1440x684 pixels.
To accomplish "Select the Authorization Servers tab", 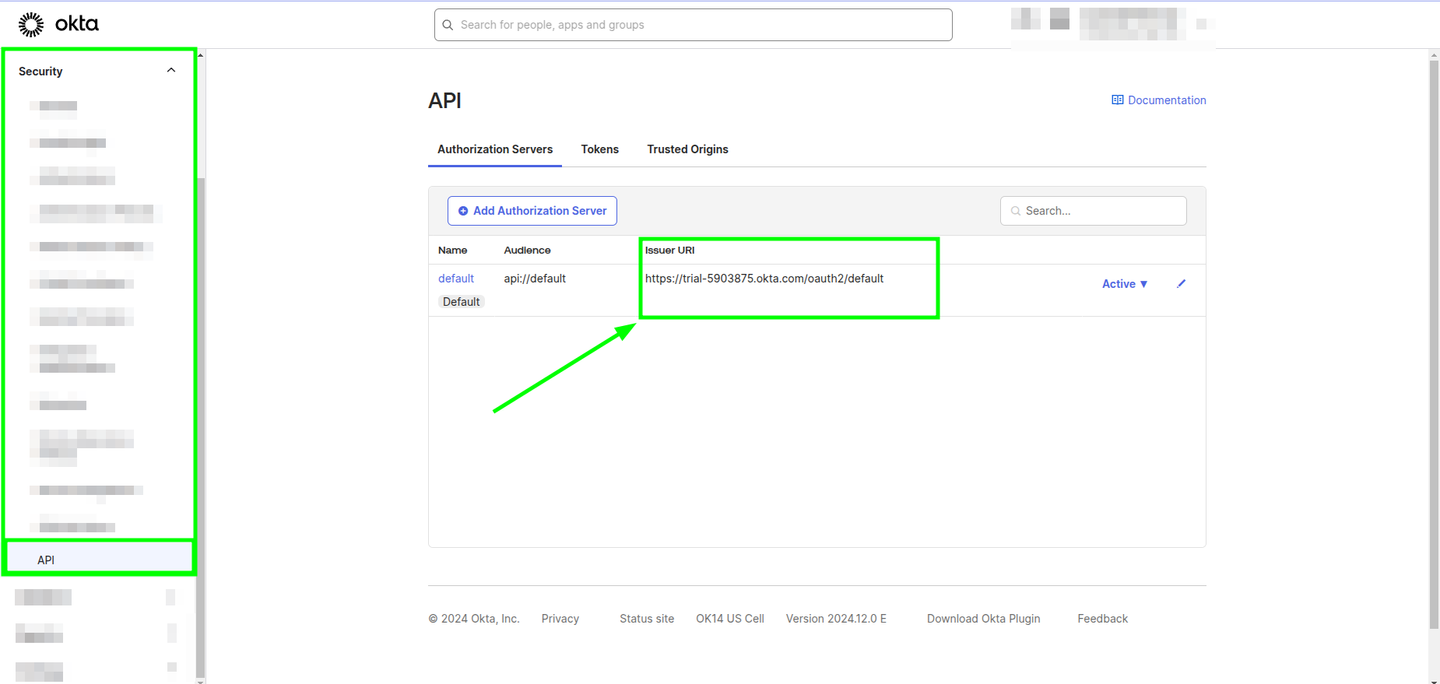I will (494, 148).
